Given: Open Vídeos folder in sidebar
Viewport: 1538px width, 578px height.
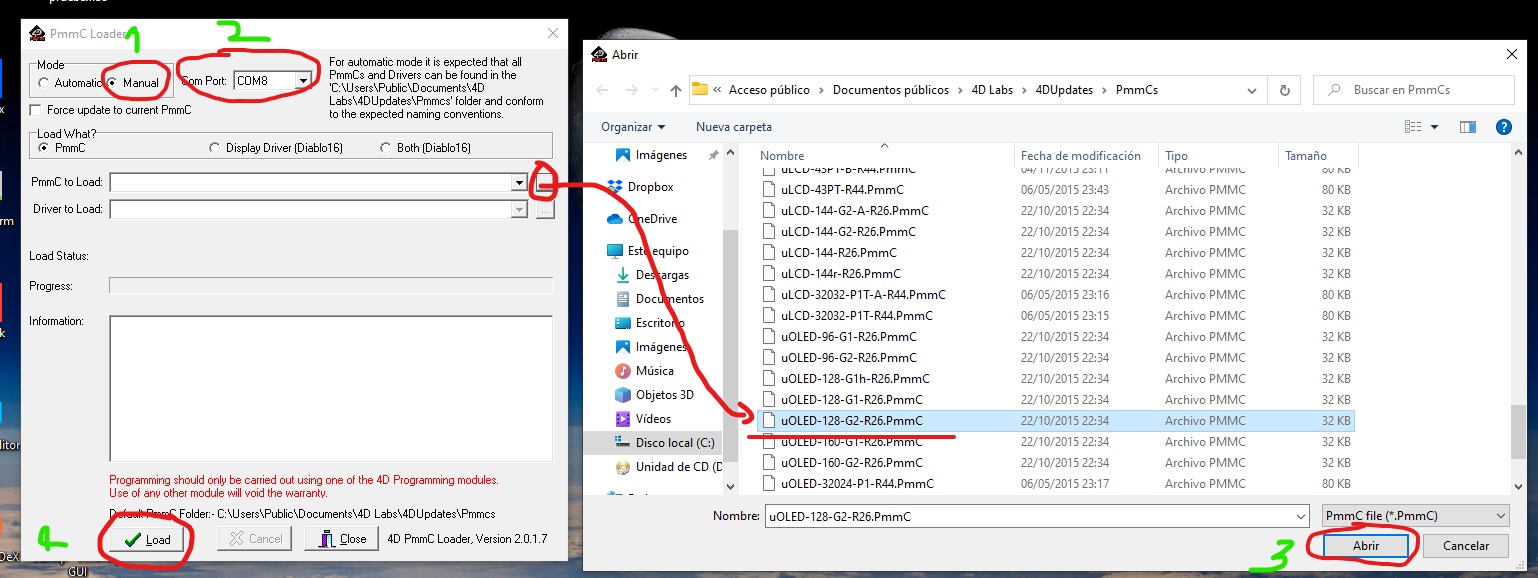Looking at the screenshot, I should click(x=653, y=419).
